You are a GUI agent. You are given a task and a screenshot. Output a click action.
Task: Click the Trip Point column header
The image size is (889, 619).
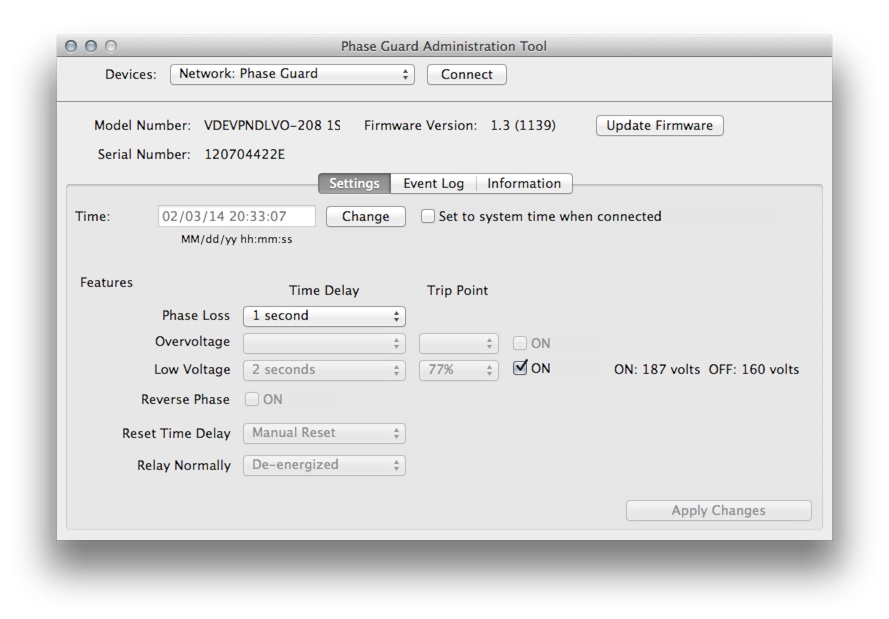pos(457,290)
